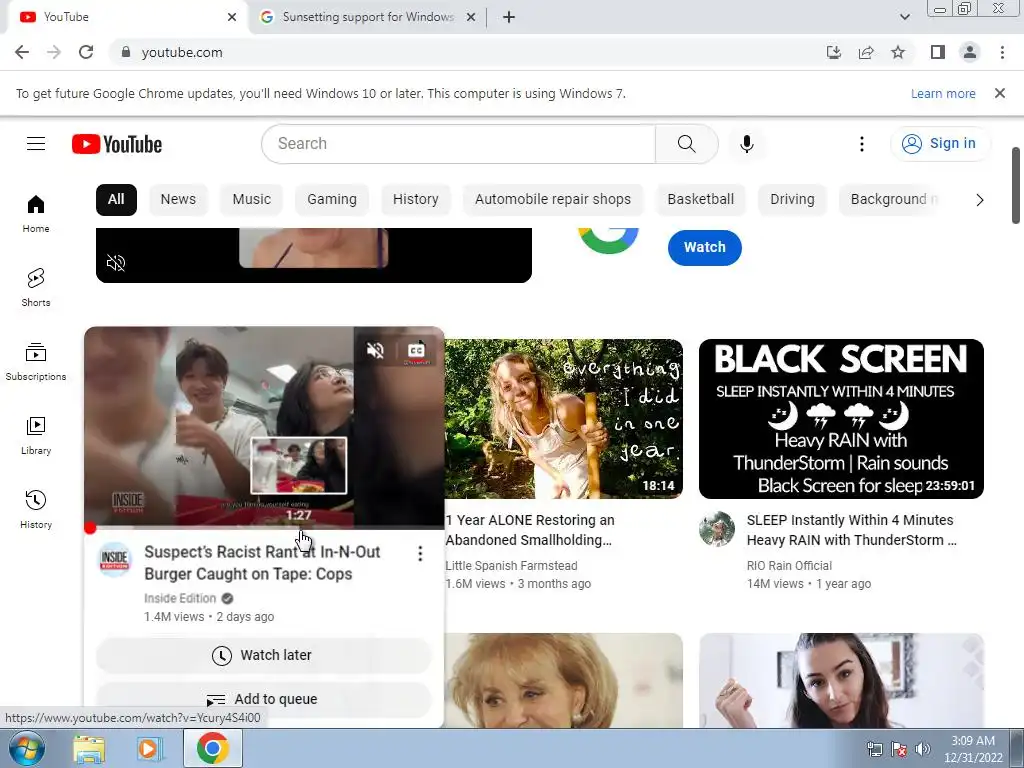1024x768 pixels.
Task: Show more category chips with right arrow
Action: [x=979, y=200]
